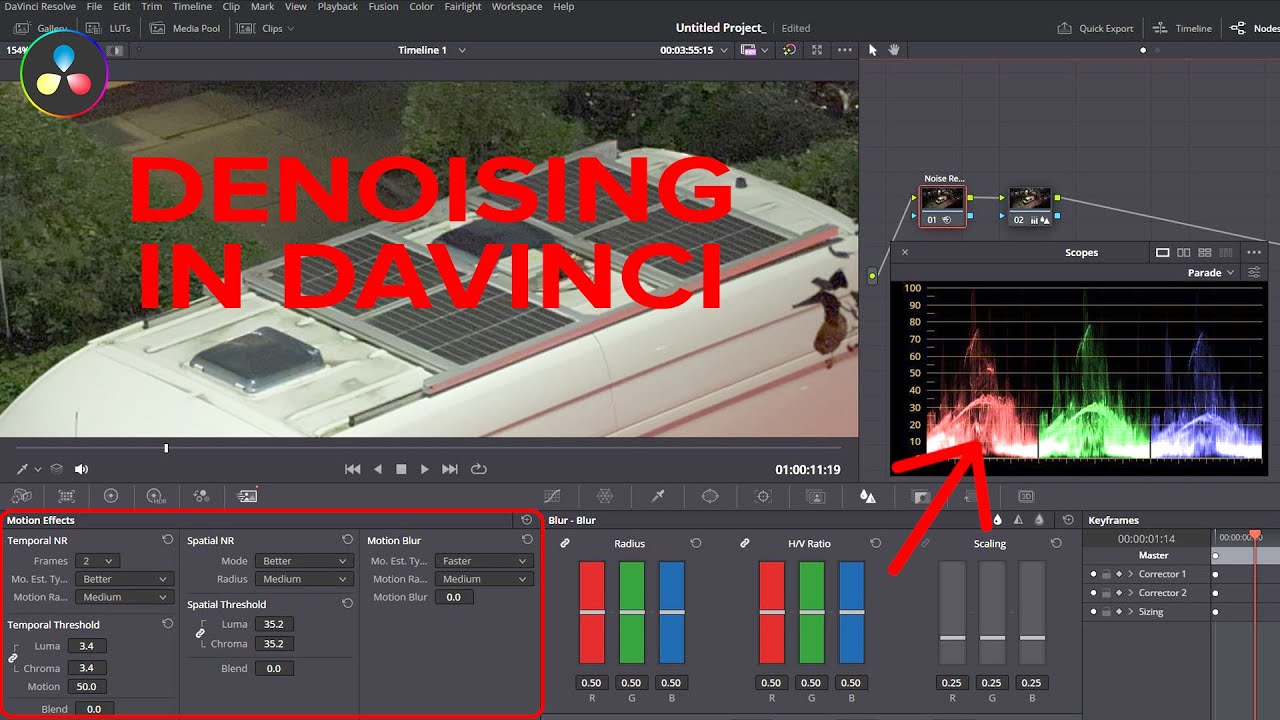
Task: Open the Tracker palette icon
Action: click(x=763, y=496)
